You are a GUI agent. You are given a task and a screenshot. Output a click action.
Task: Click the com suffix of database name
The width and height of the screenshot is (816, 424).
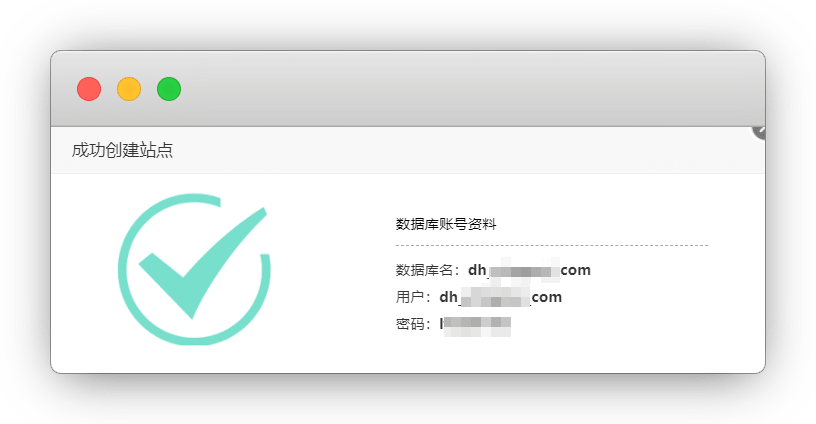576,270
